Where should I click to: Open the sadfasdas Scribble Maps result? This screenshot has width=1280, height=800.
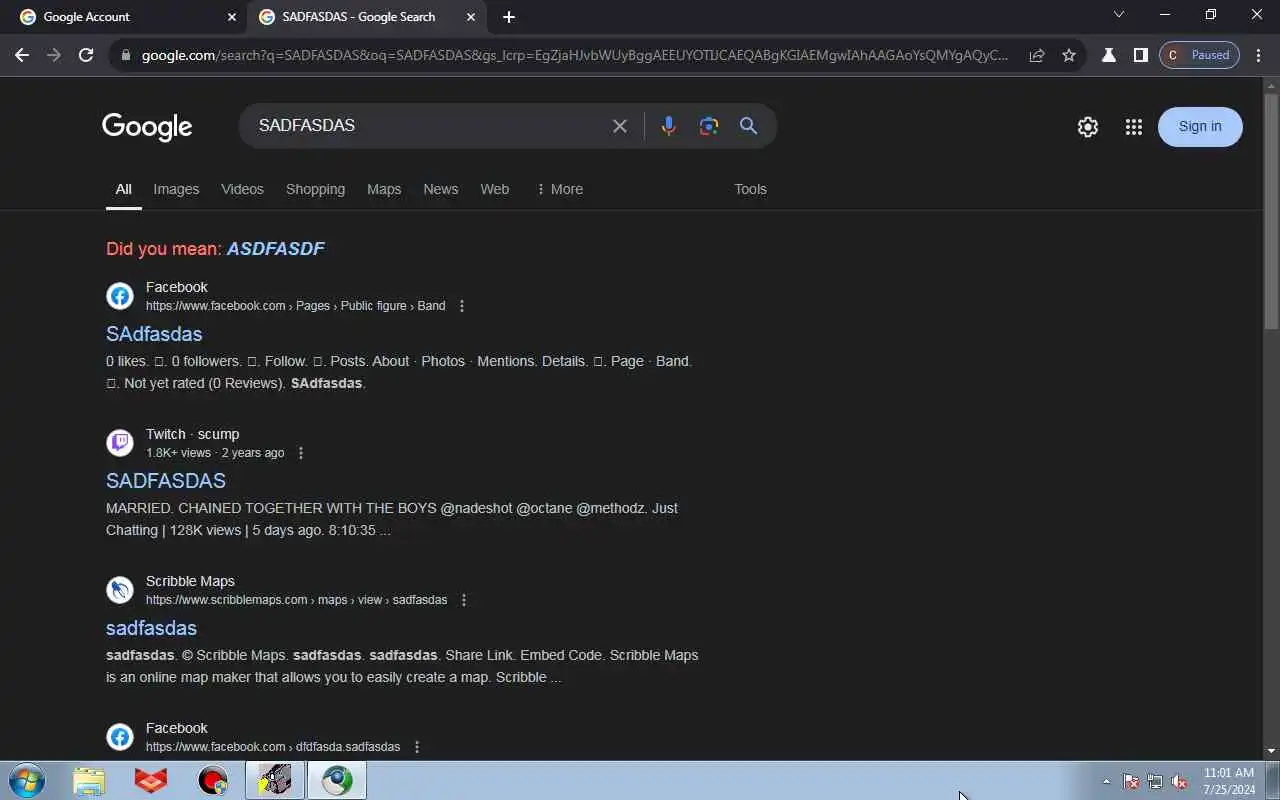(x=151, y=628)
